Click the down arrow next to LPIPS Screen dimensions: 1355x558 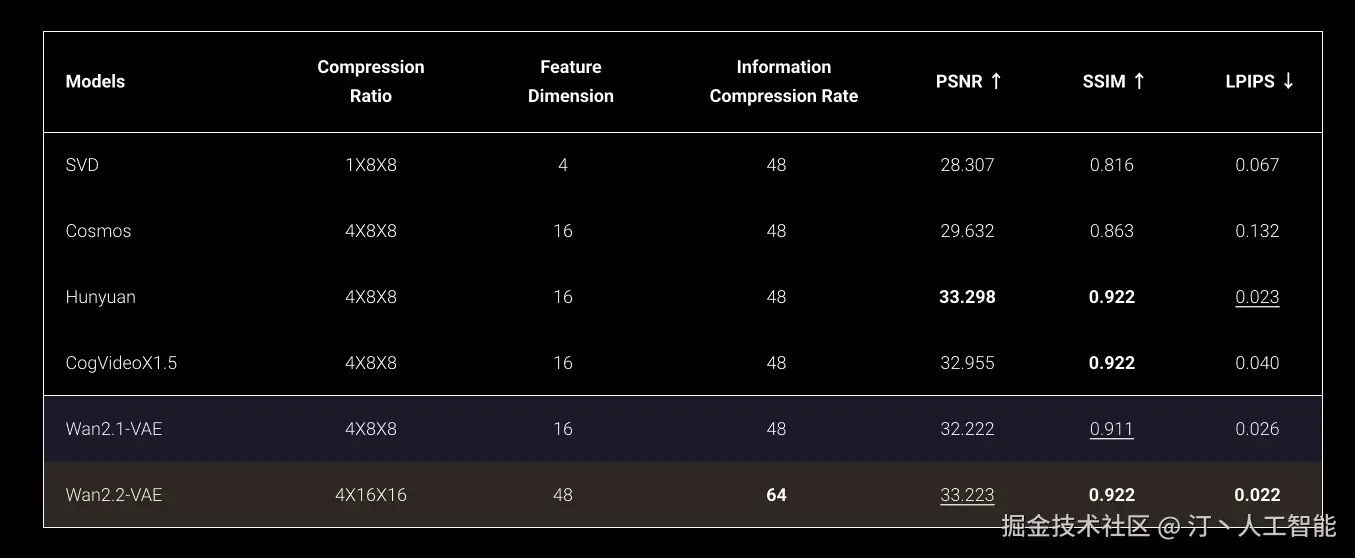coord(1288,81)
